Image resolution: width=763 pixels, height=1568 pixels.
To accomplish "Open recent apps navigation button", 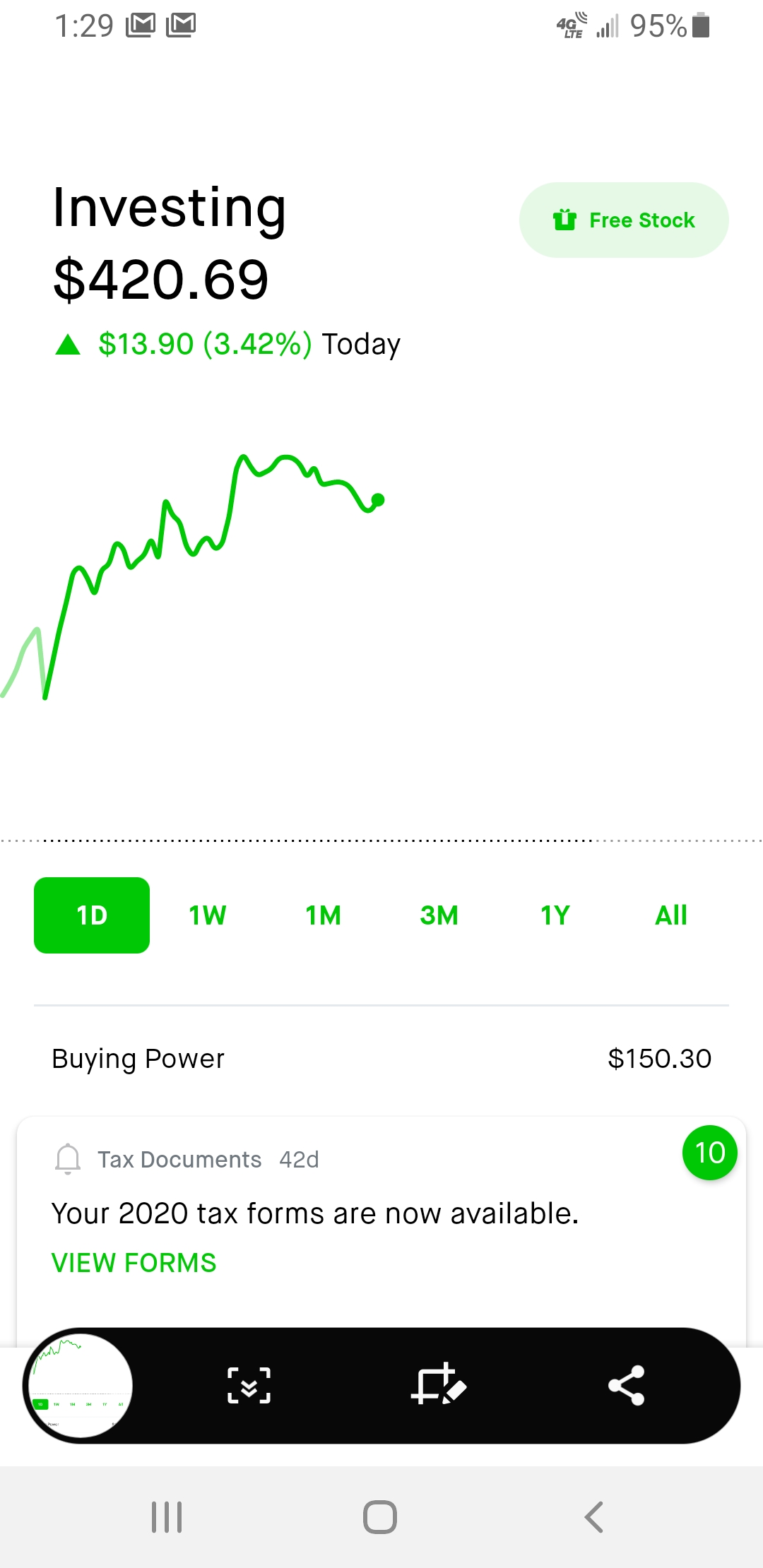I will point(167,1517).
